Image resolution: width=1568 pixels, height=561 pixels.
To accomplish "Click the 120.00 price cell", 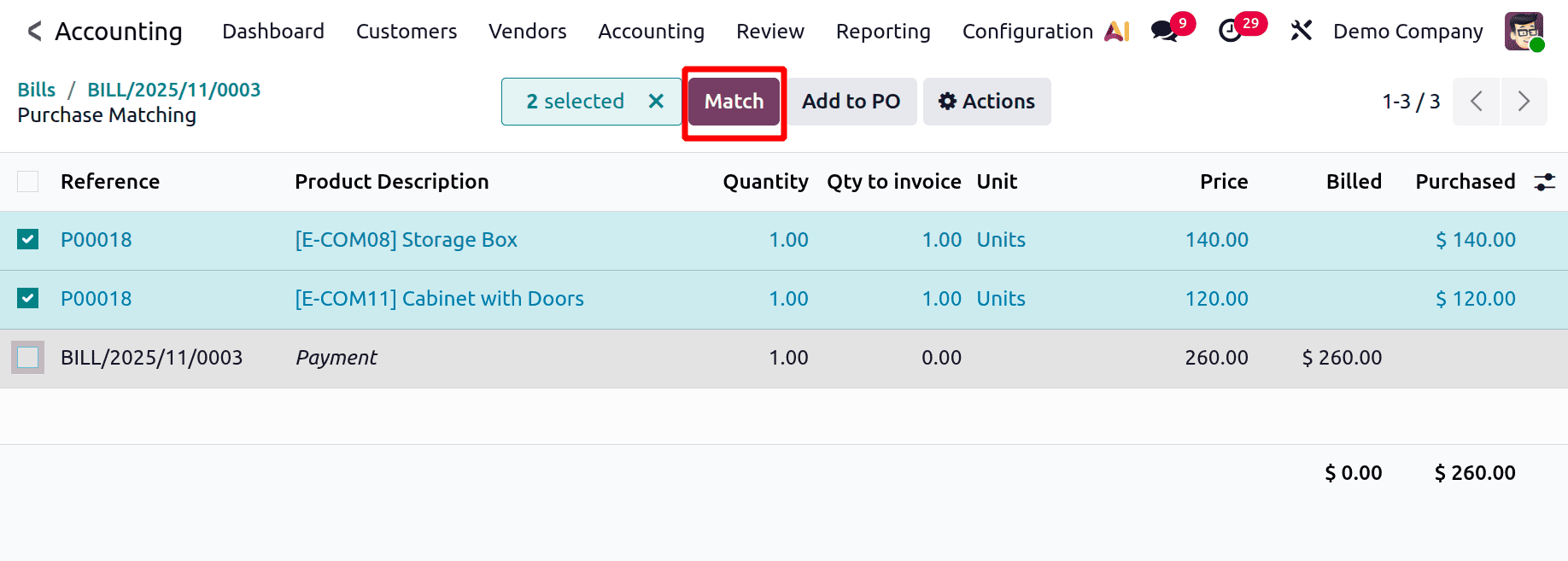I will (x=1217, y=299).
